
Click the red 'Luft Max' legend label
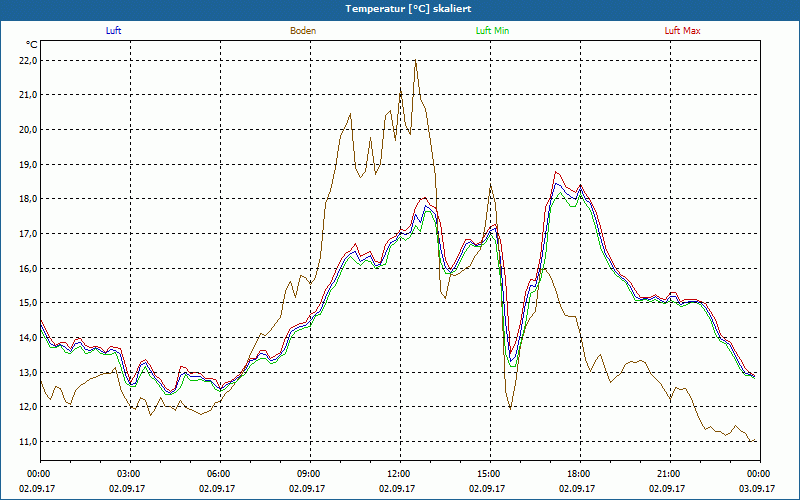(682, 31)
